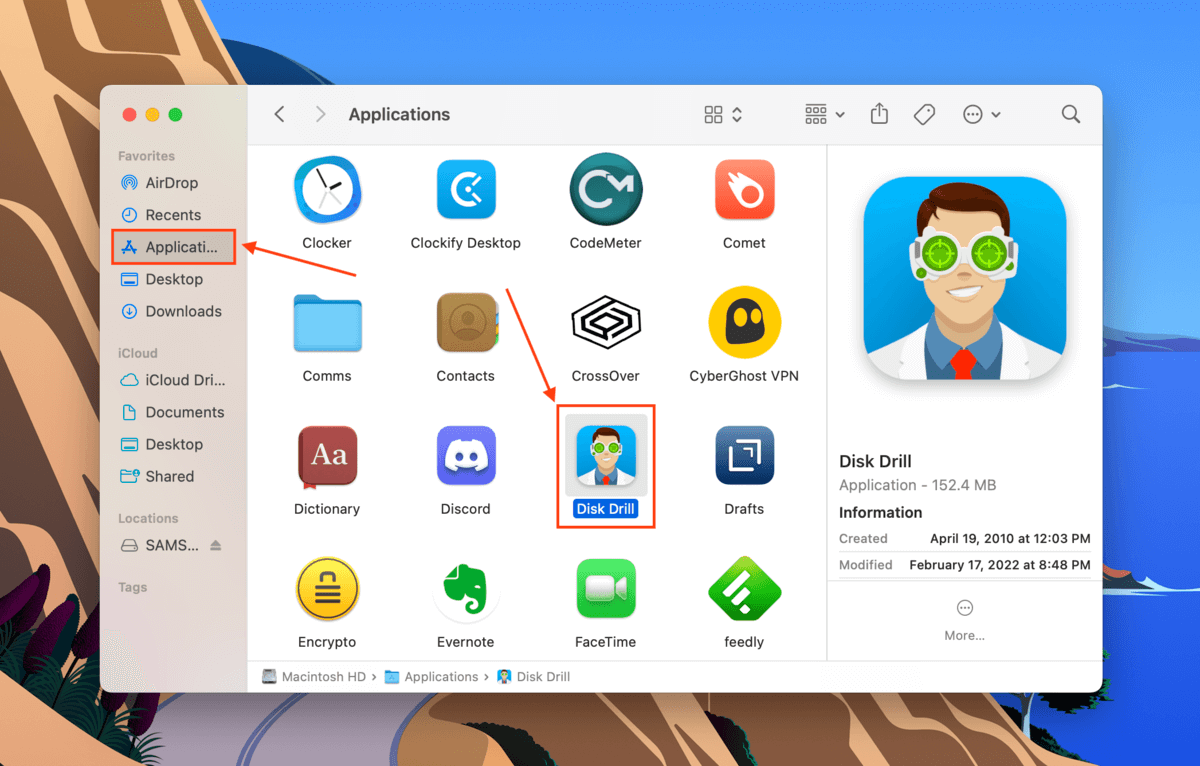Click the Disk Drill preview image
The height and width of the screenshot is (766, 1200).
pyautogui.click(x=965, y=279)
